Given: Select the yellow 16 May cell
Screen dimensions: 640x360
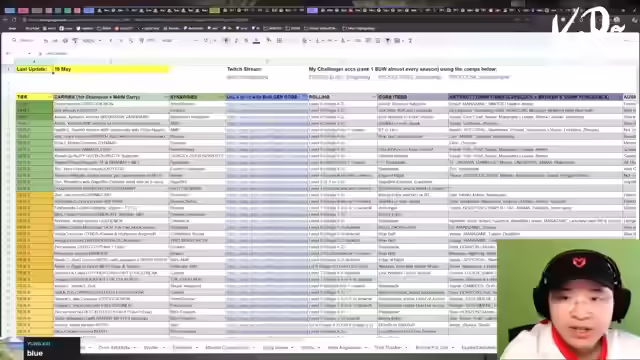Looking at the screenshot, I should pos(111,69).
